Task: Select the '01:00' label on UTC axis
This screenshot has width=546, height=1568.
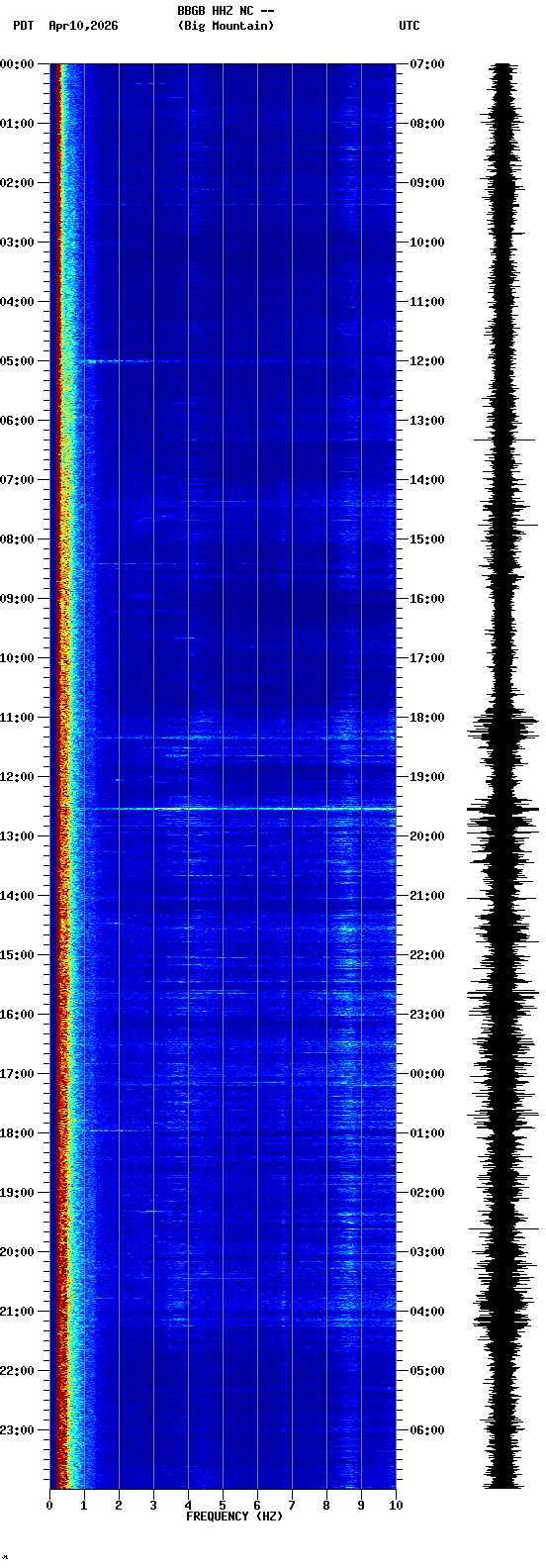Action: point(427,1133)
